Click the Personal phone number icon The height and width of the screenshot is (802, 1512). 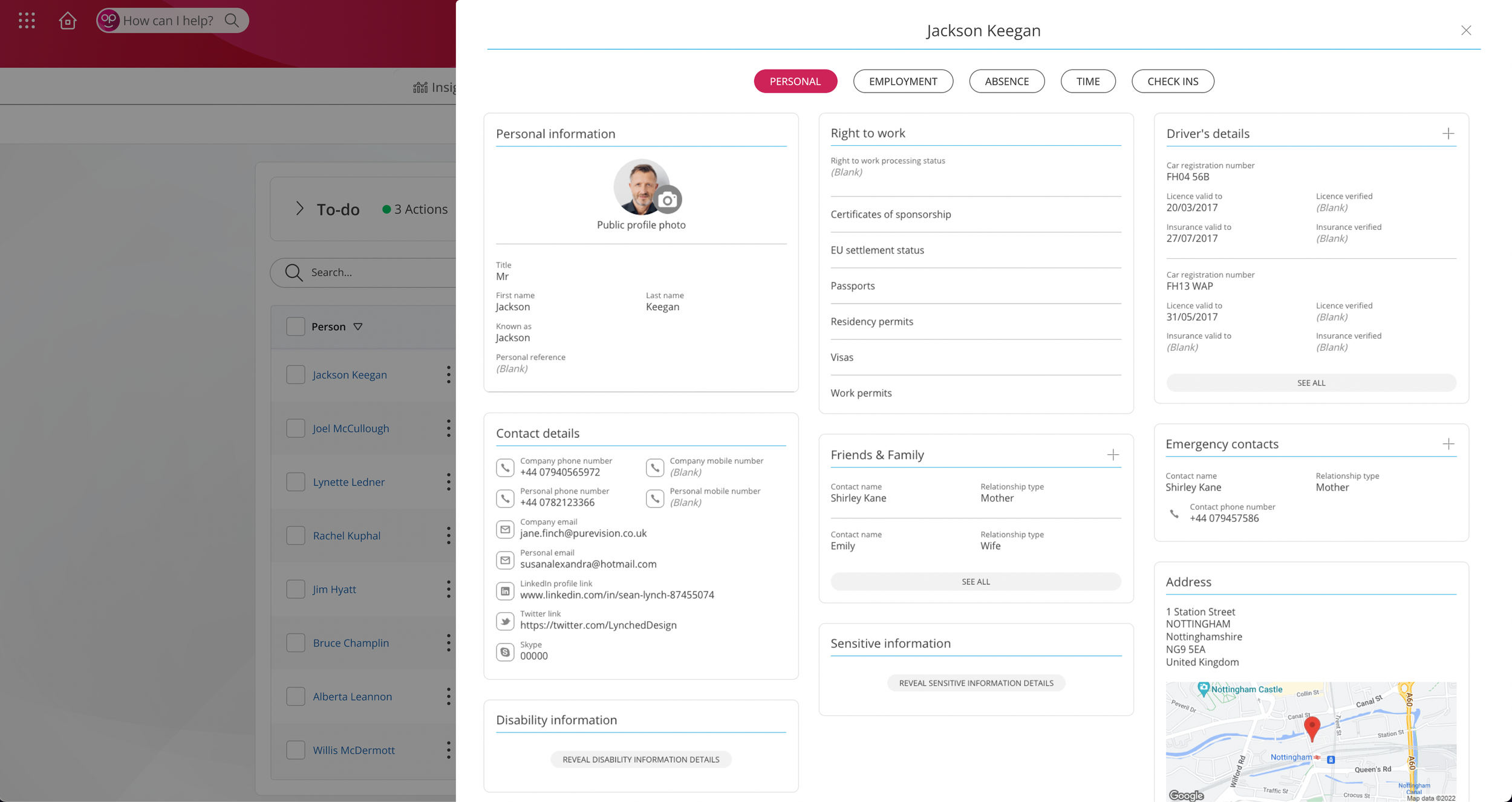point(505,498)
